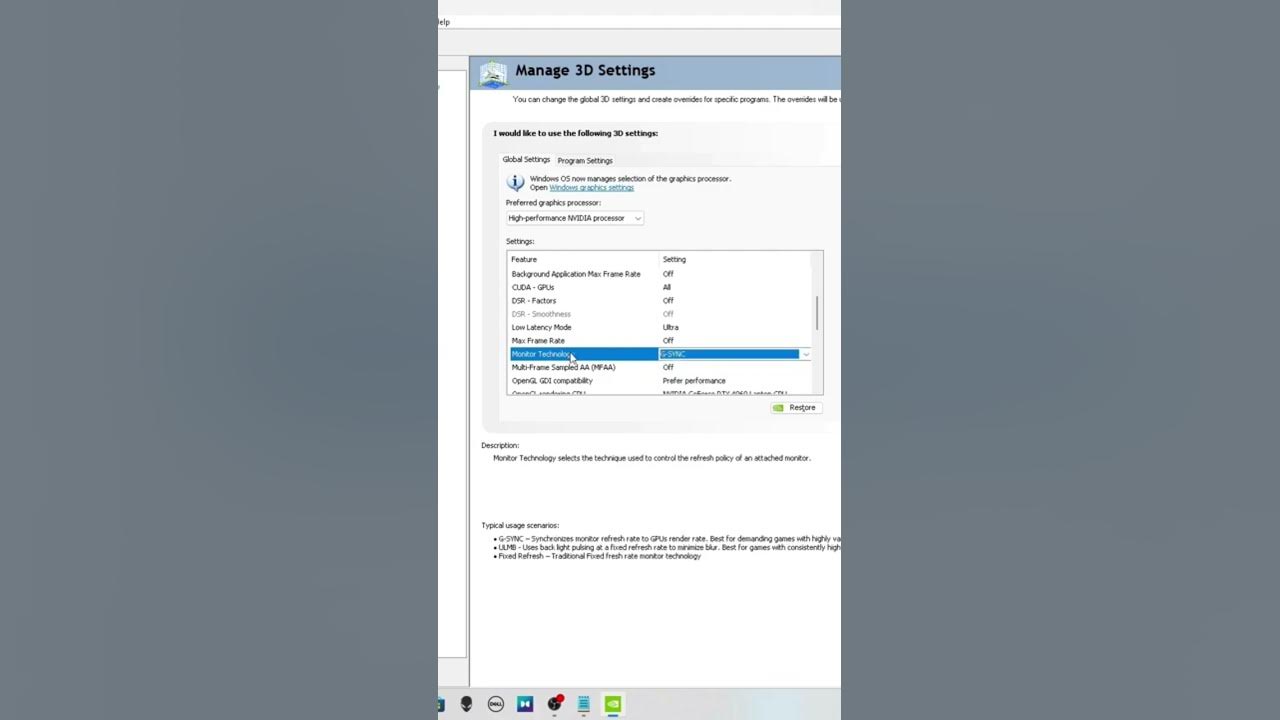
Task: Click the Prefer performance setting value
Action: (x=694, y=381)
